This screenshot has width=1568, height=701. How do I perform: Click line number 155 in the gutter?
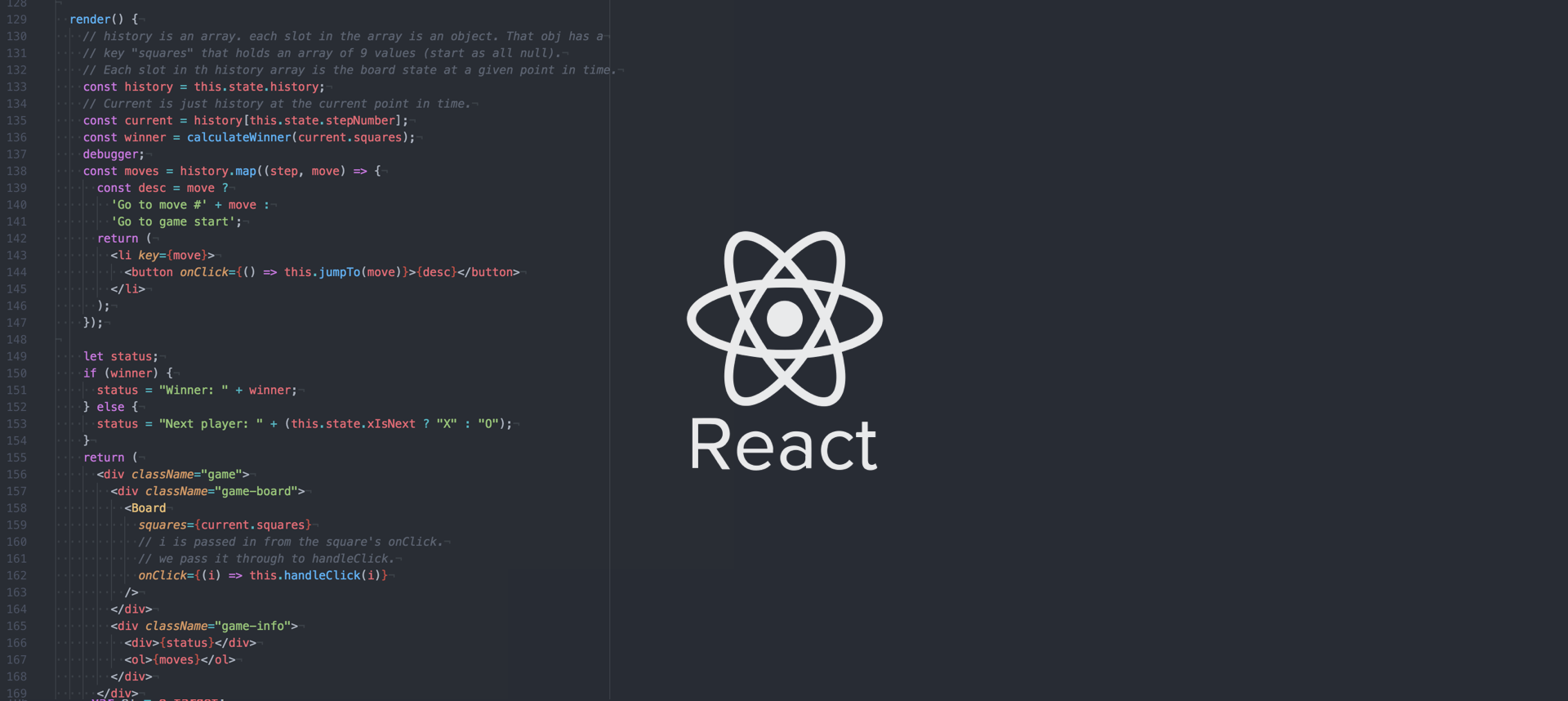coord(16,458)
